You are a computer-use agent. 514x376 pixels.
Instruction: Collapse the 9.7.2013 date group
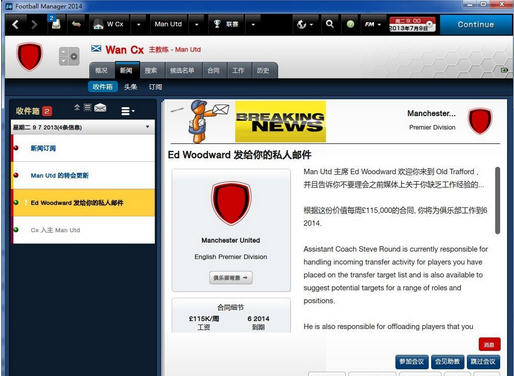83,127
